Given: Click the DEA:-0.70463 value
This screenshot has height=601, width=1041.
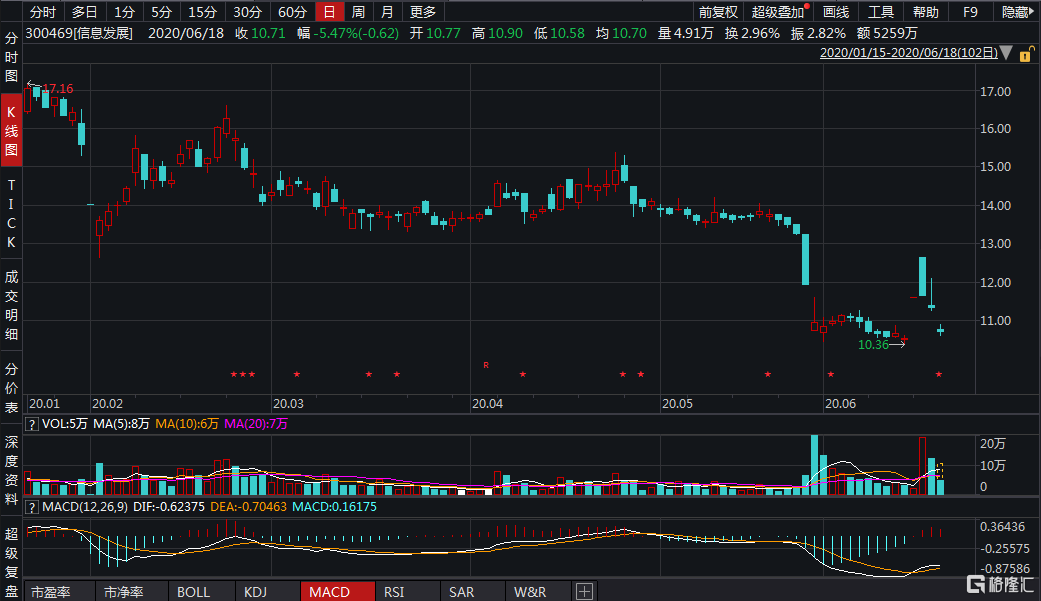Looking at the screenshot, I should pos(248,507).
